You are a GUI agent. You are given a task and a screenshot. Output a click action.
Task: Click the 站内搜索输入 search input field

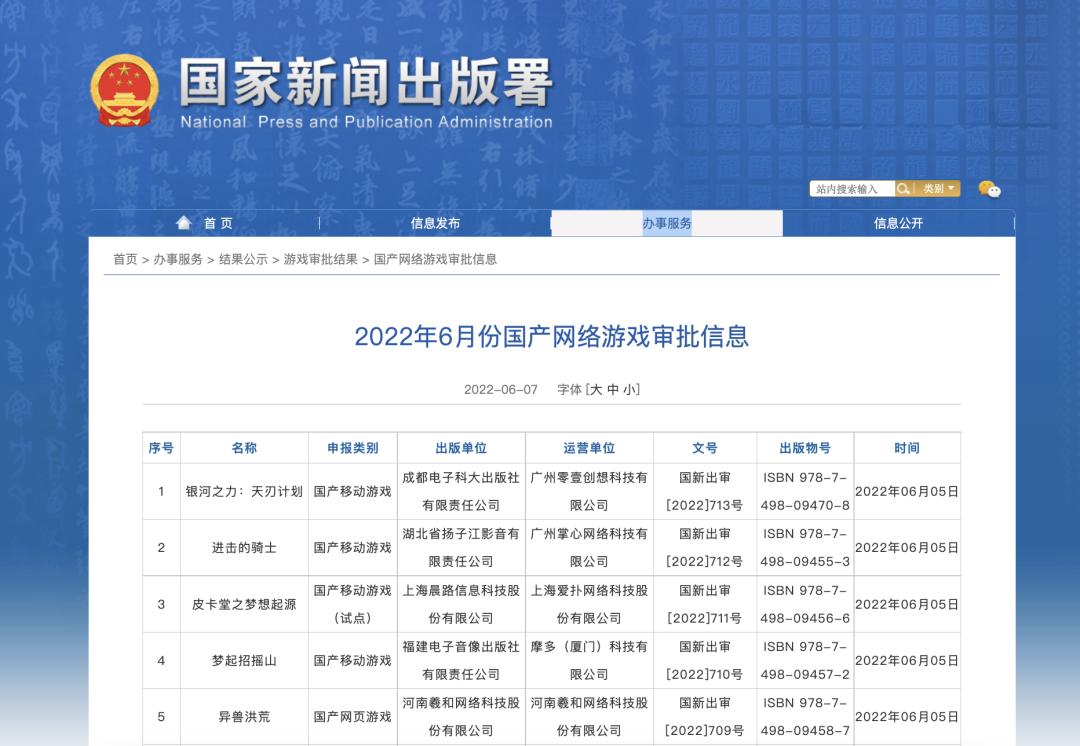pos(850,188)
